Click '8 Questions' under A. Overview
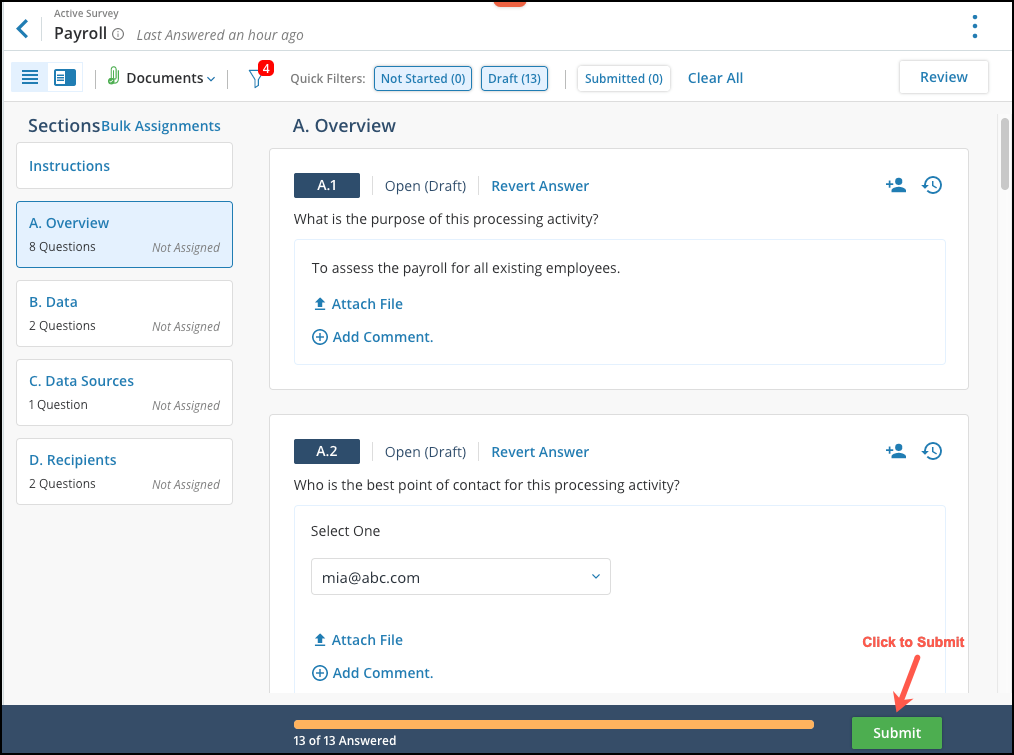This screenshot has width=1014, height=755. pos(62,247)
